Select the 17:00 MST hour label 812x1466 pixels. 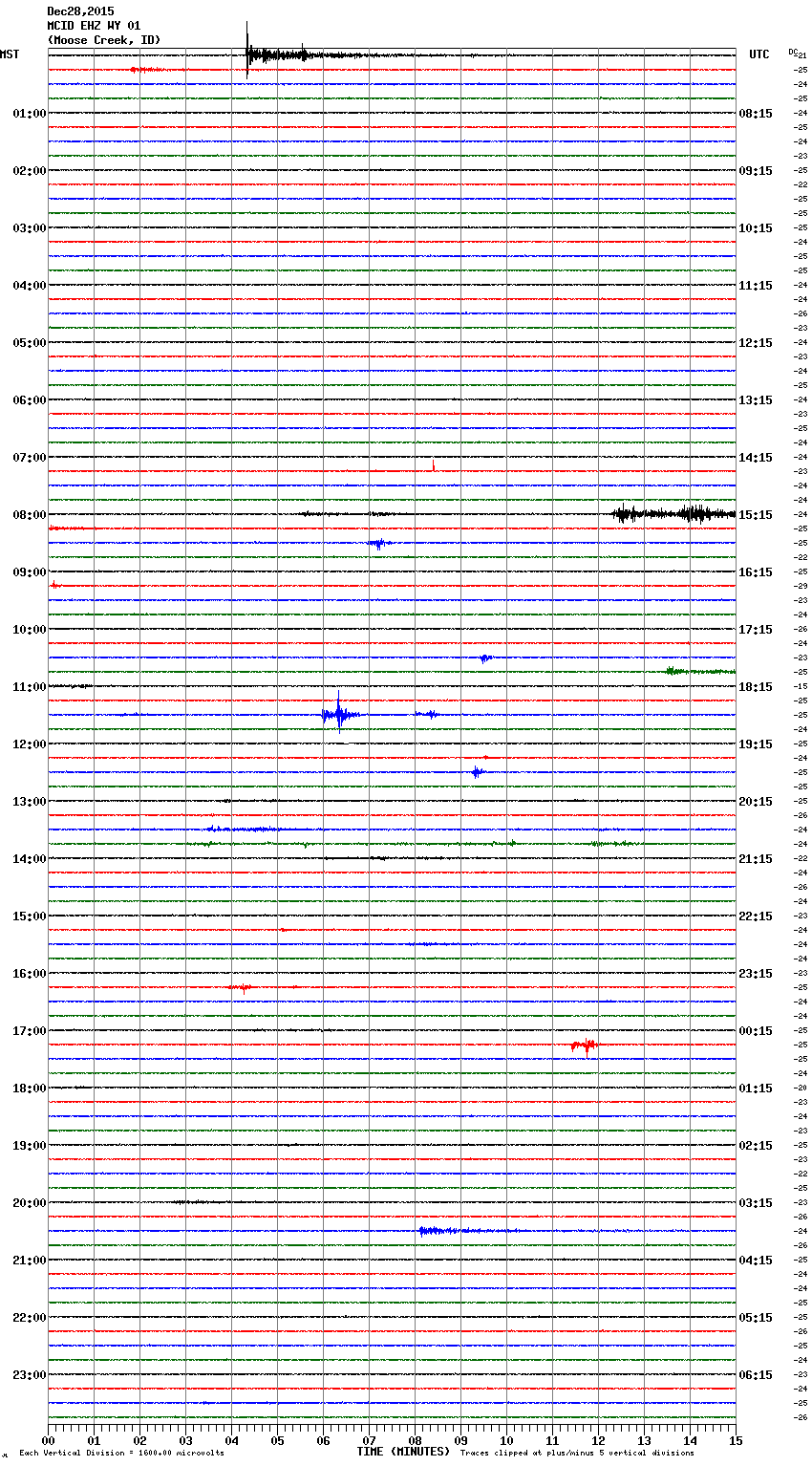pyautogui.click(x=30, y=1030)
